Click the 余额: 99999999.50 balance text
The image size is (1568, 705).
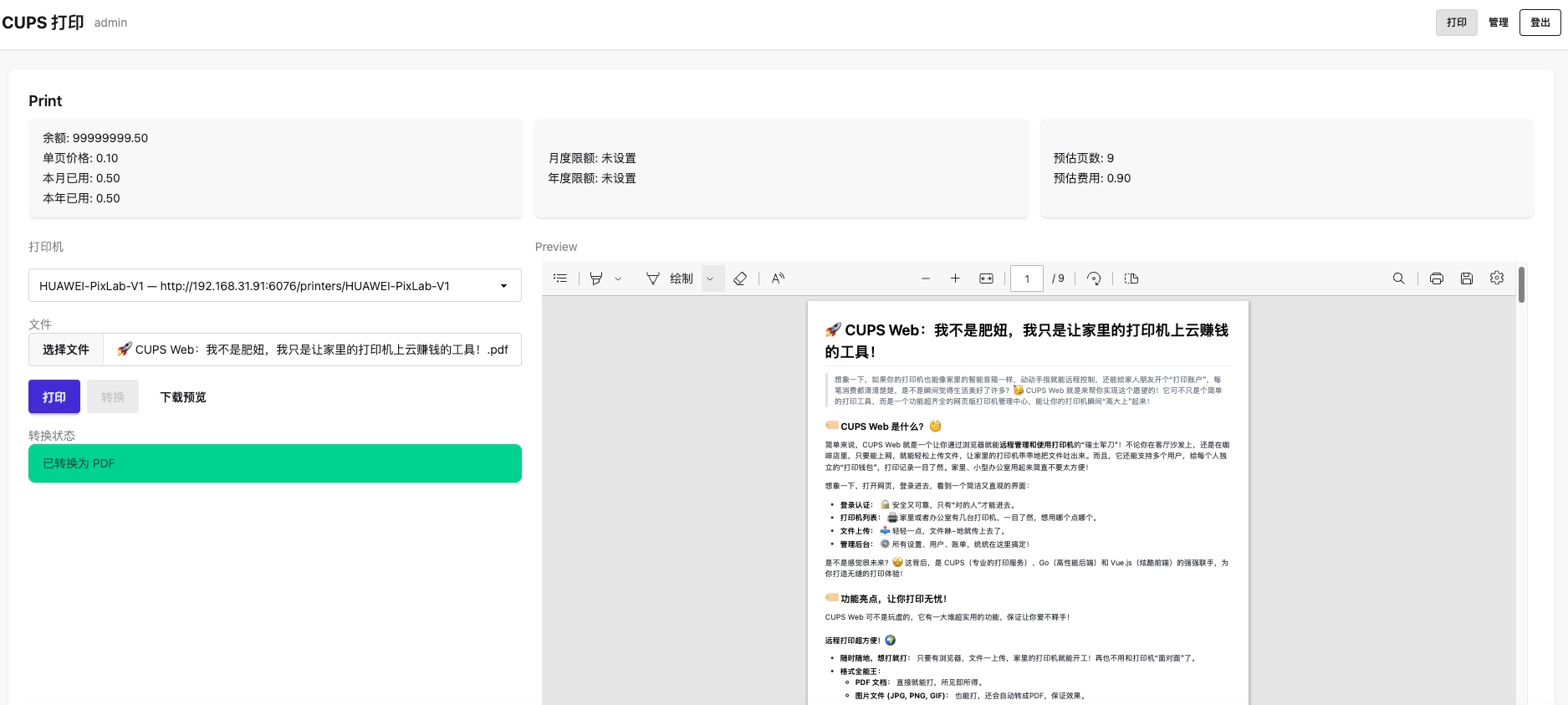95,138
